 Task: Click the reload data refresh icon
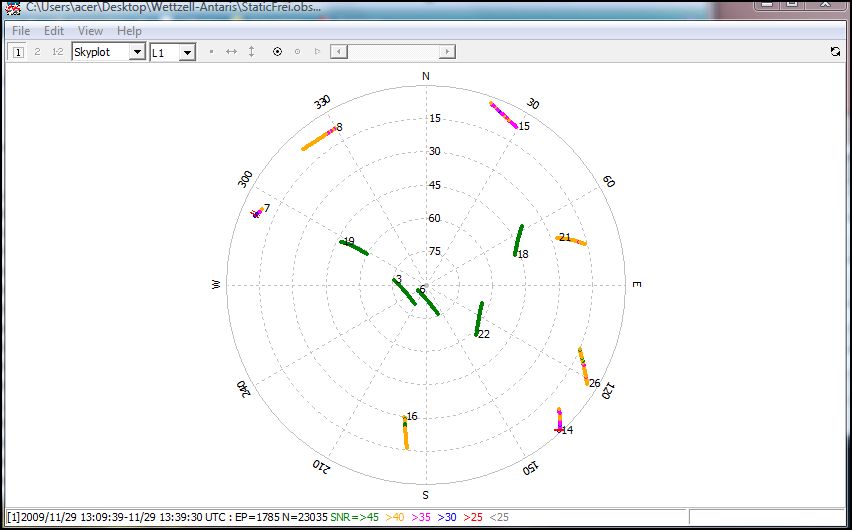click(x=835, y=52)
